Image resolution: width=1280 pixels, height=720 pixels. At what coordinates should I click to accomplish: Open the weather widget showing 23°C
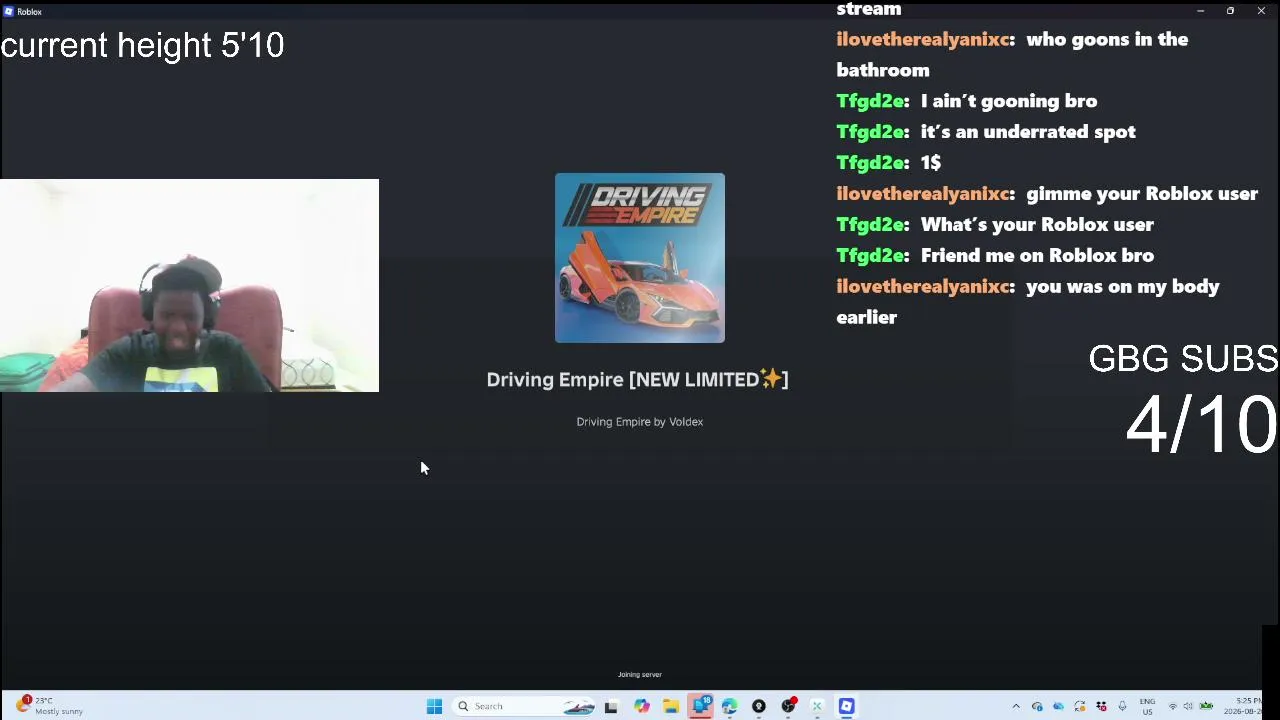pyautogui.click(x=50, y=706)
